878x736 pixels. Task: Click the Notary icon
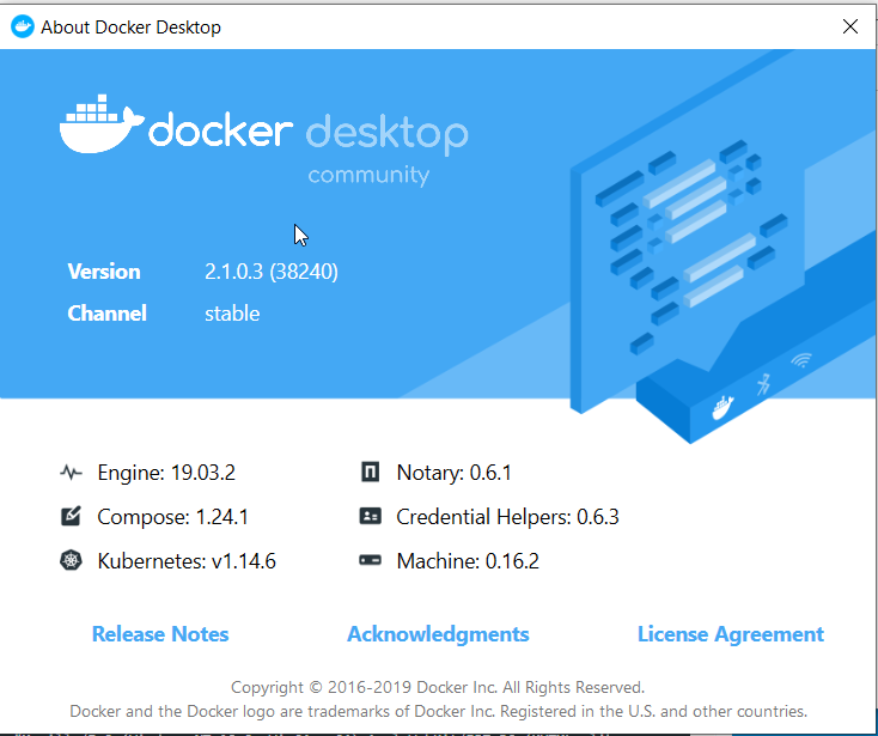coord(370,473)
